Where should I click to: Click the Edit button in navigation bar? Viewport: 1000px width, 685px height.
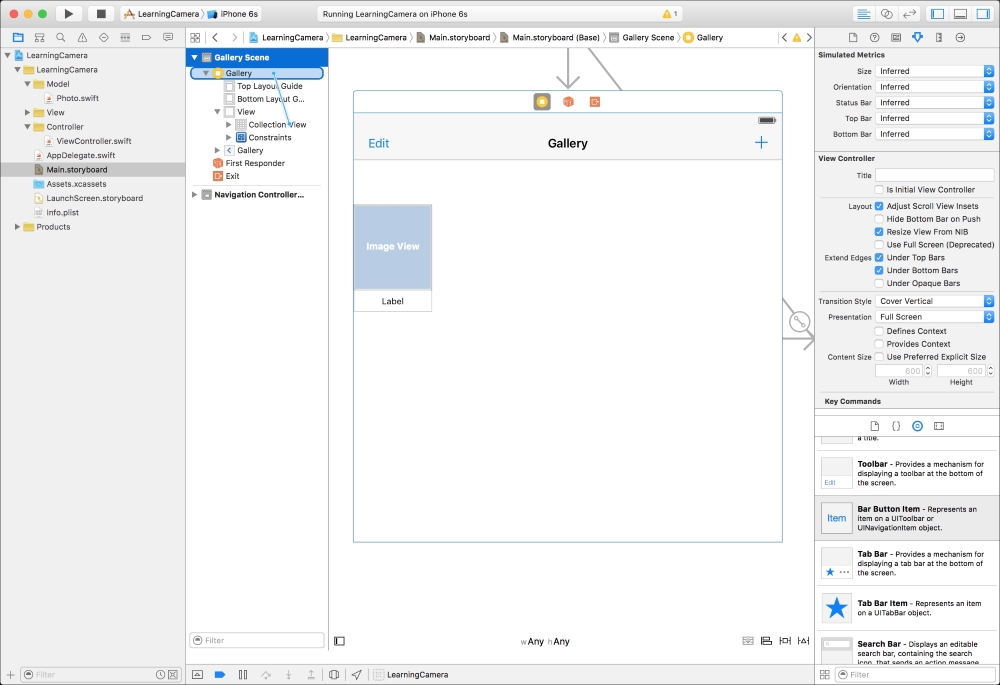(x=379, y=143)
